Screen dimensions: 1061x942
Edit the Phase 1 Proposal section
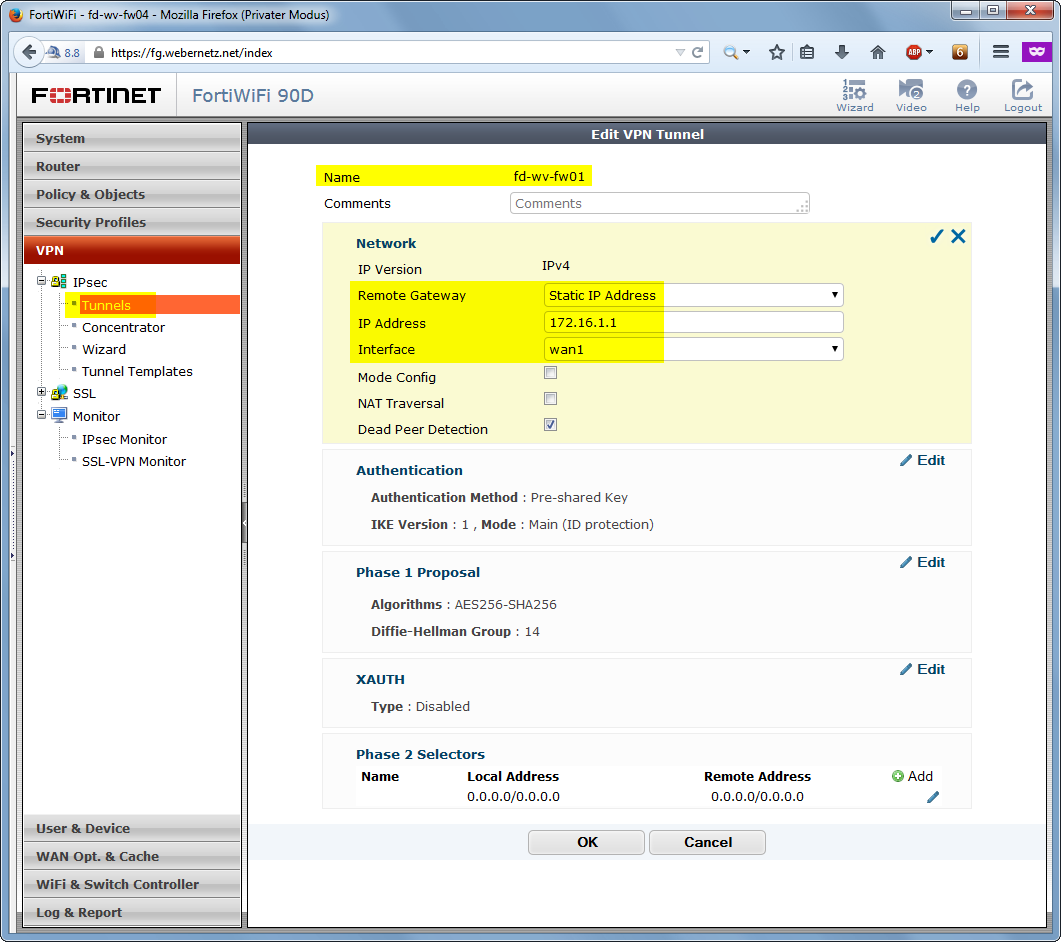tap(922, 562)
